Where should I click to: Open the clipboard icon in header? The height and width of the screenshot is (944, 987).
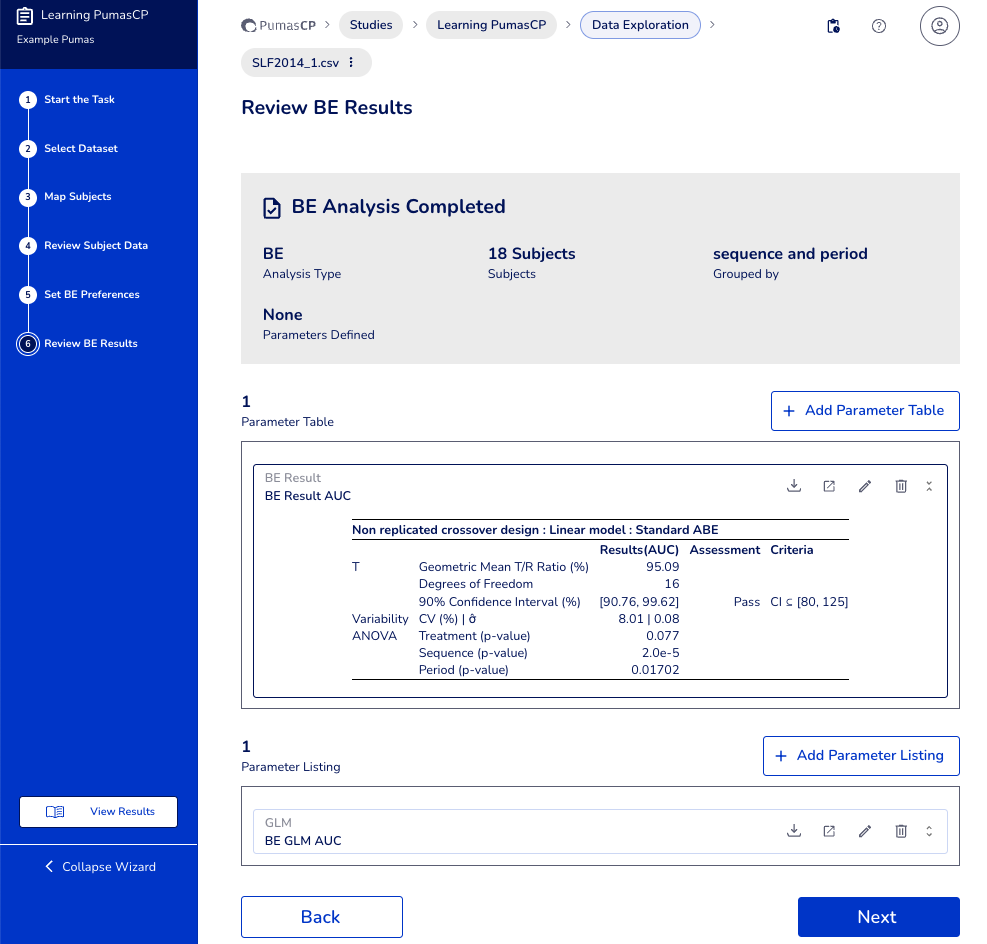point(833,26)
